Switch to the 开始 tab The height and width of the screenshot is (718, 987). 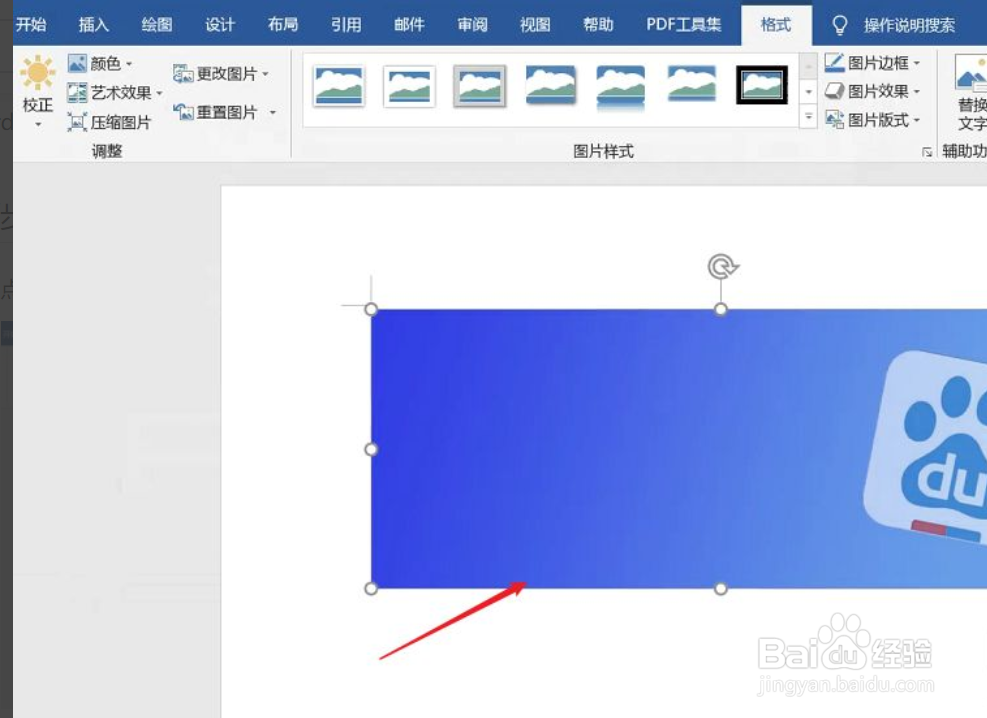[x=31, y=25]
